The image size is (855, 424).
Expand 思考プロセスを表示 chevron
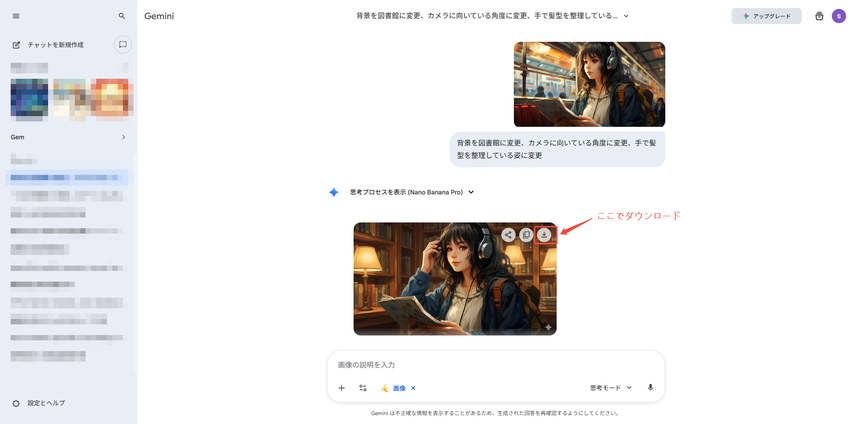(x=471, y=192)
